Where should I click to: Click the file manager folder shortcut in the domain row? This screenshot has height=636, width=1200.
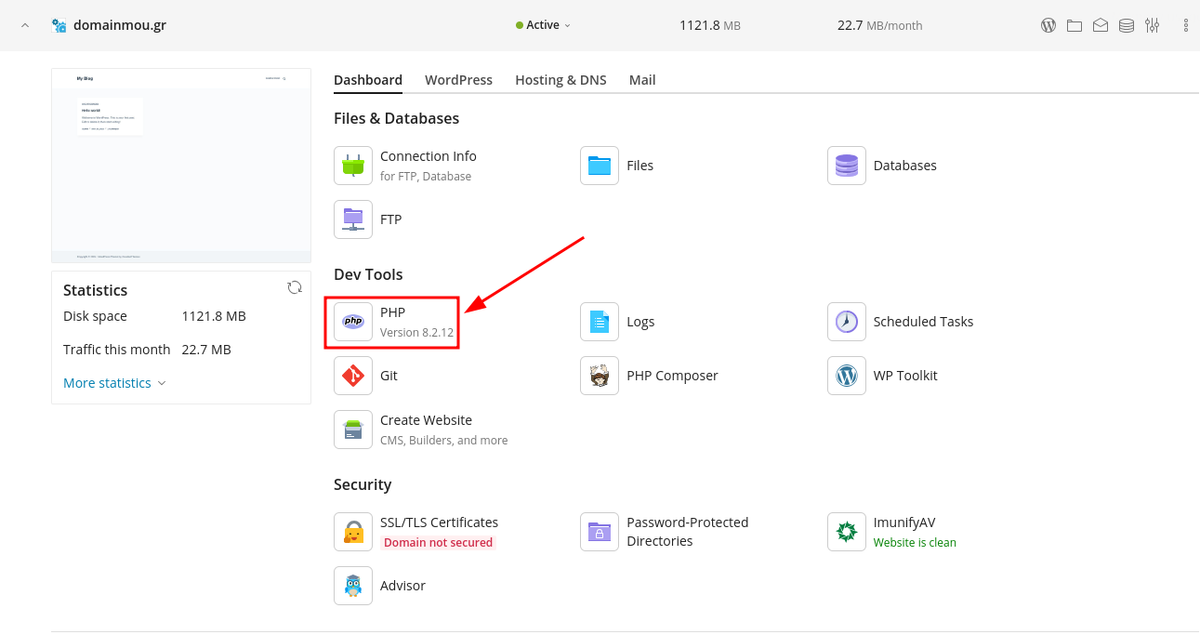[1074, 25]
